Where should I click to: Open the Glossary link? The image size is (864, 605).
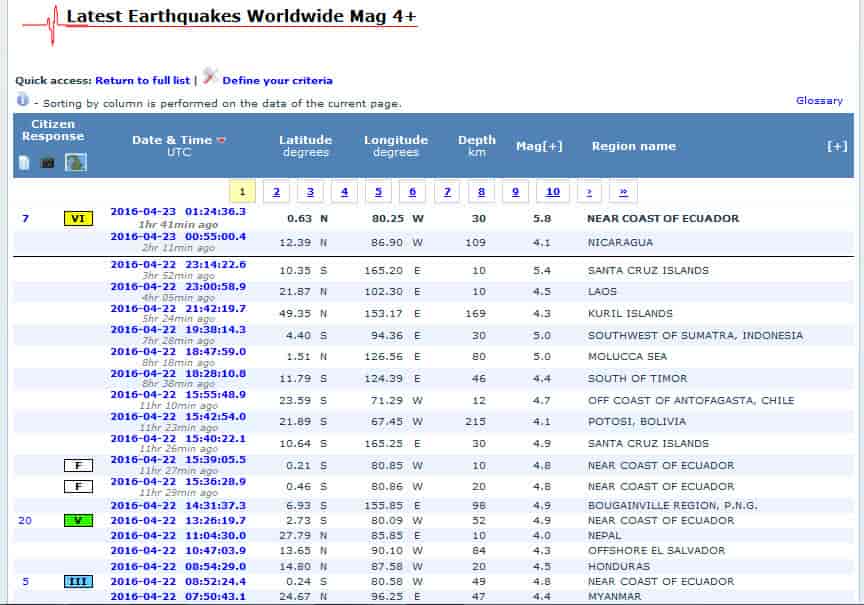click(x=819, y=100)
